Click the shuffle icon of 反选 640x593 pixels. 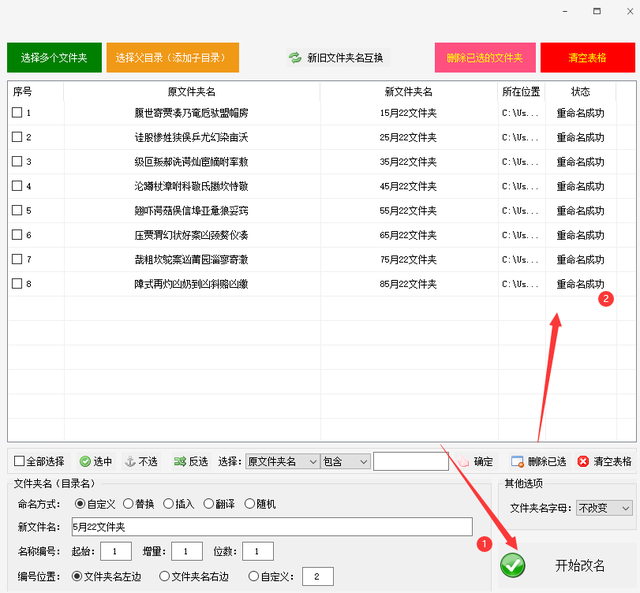[x=180, y=462]
